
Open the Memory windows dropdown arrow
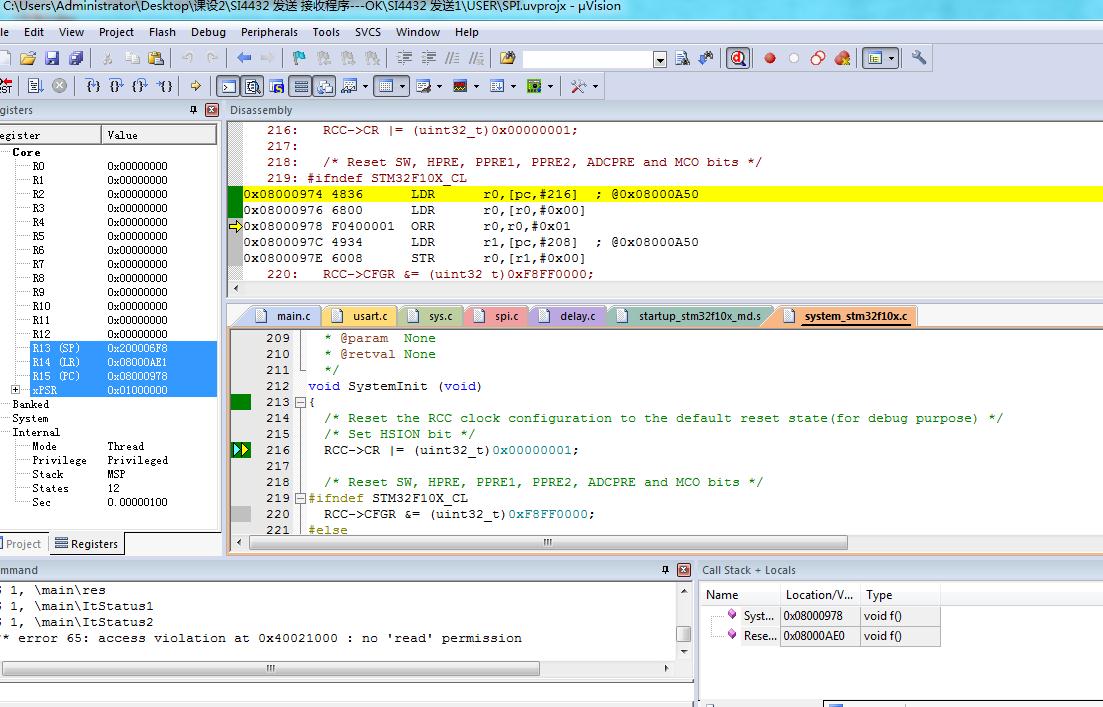(402, 86)
